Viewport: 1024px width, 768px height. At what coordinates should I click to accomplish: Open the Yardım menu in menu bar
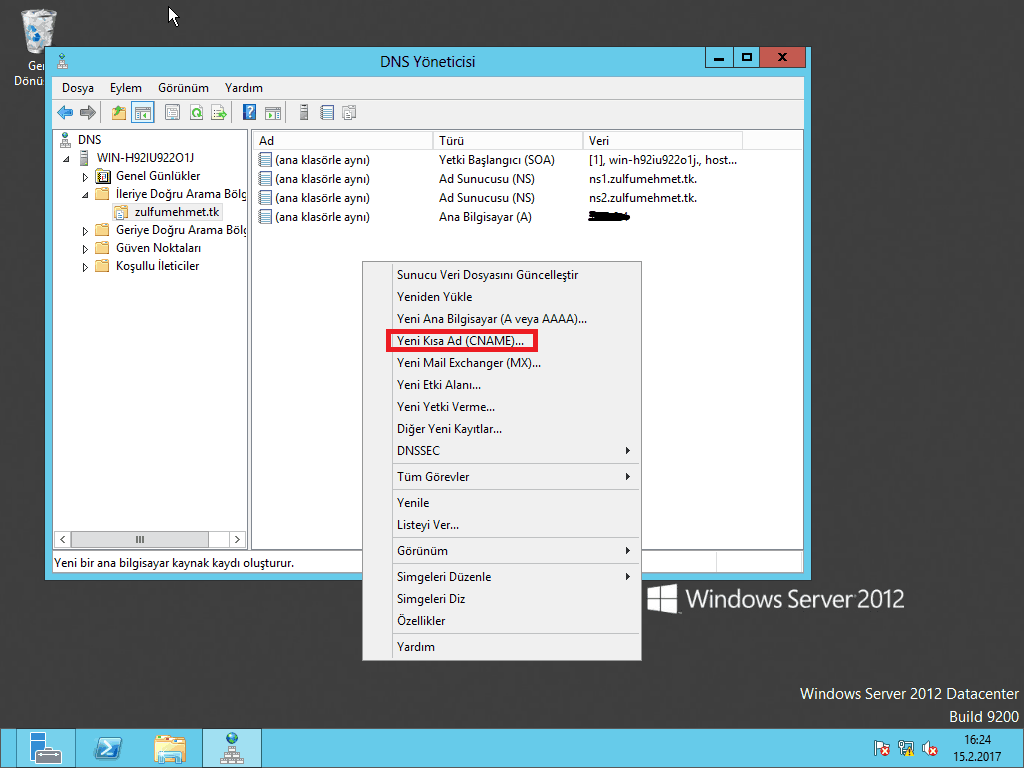(x=244, y=88)
